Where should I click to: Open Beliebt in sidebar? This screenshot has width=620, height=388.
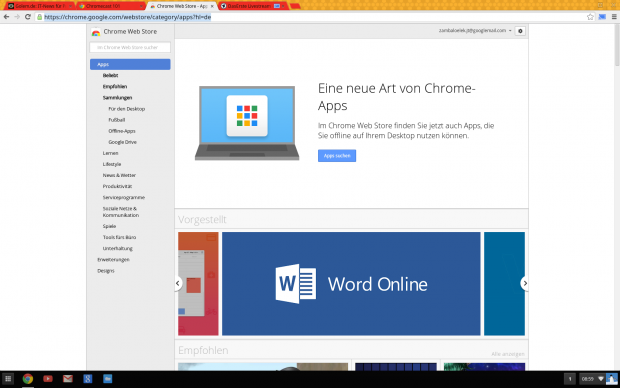point(110,75)
